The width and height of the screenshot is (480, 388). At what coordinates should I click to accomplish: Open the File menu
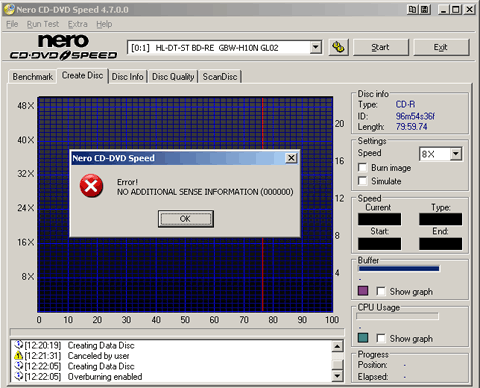[x=12, y=24]
